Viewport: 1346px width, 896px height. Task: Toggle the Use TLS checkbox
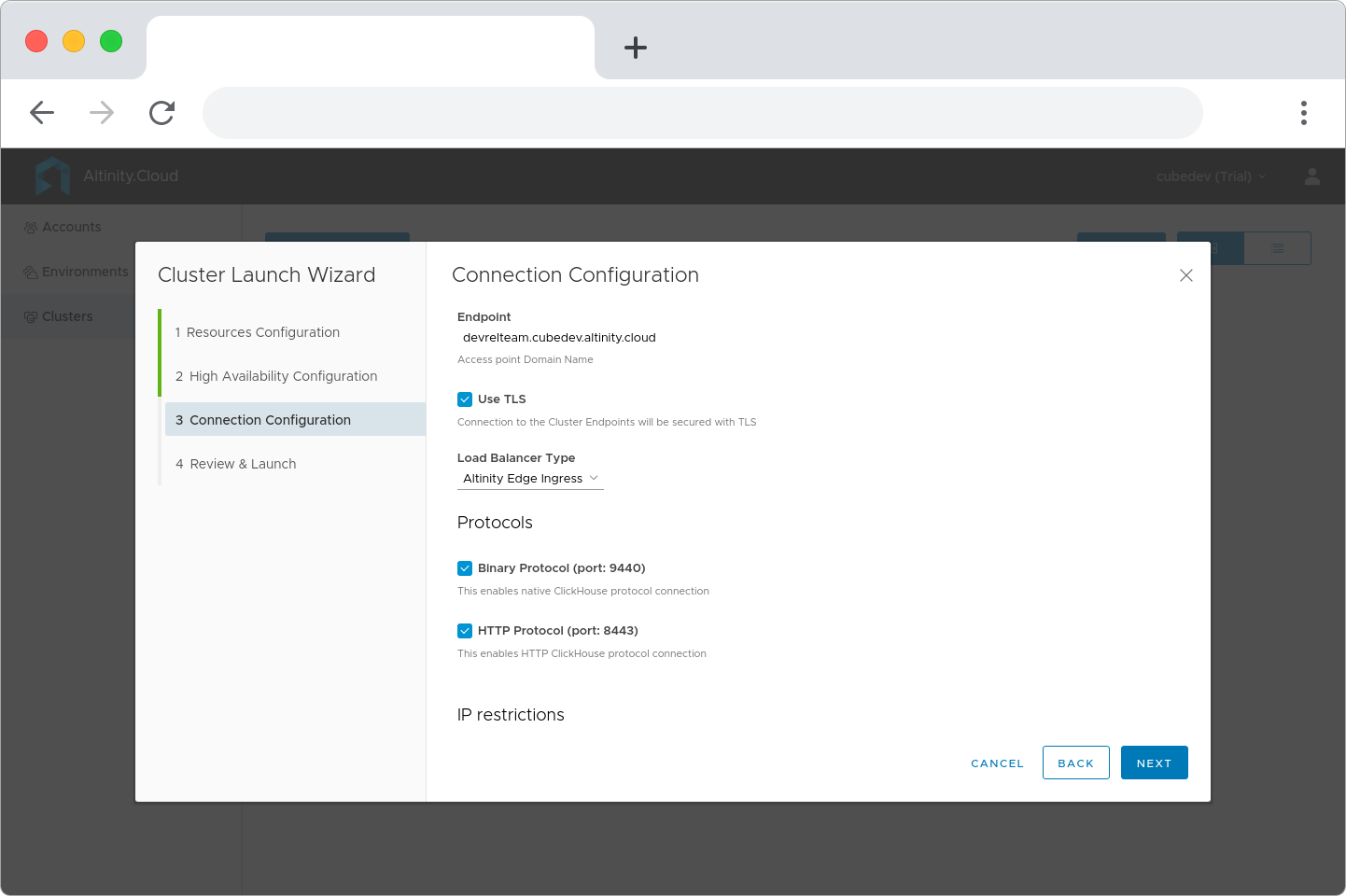[465, 399]
